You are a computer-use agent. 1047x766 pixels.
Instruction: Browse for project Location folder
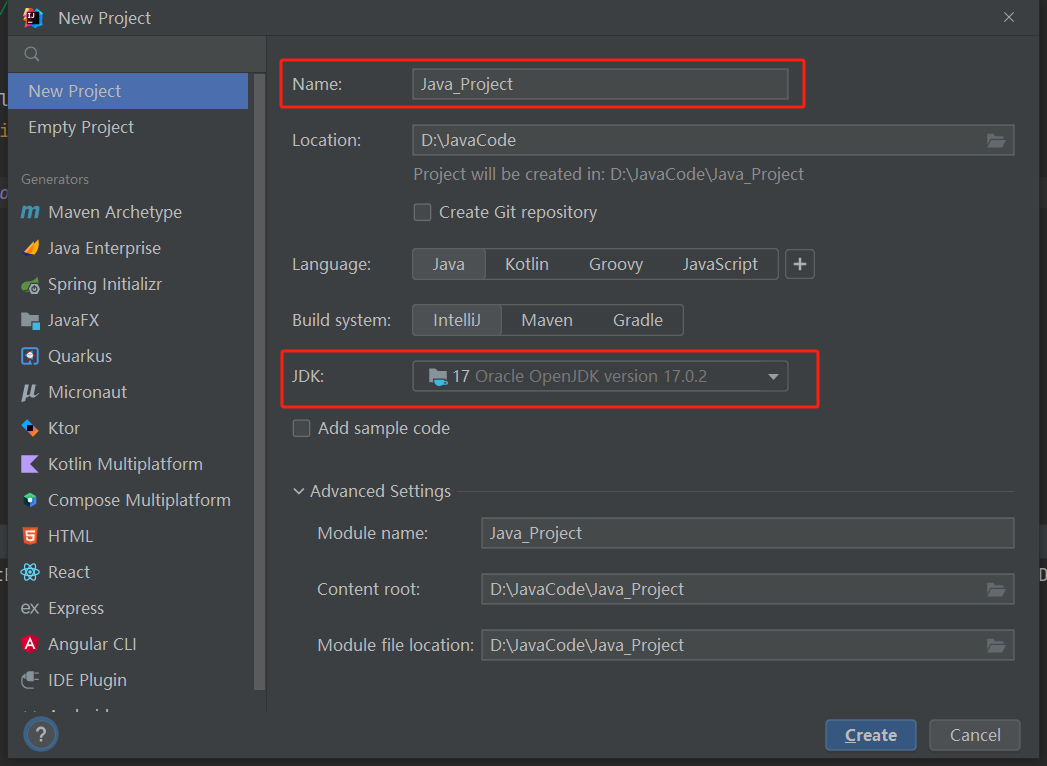(996, 140)
